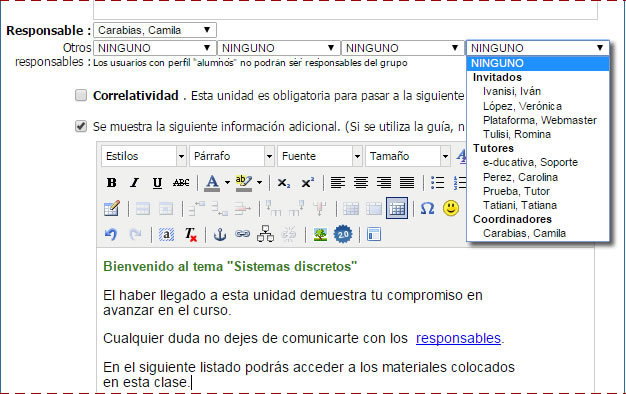Toggle bold formatting
This screenshot has height=394, width=626.
coord(112,183)
